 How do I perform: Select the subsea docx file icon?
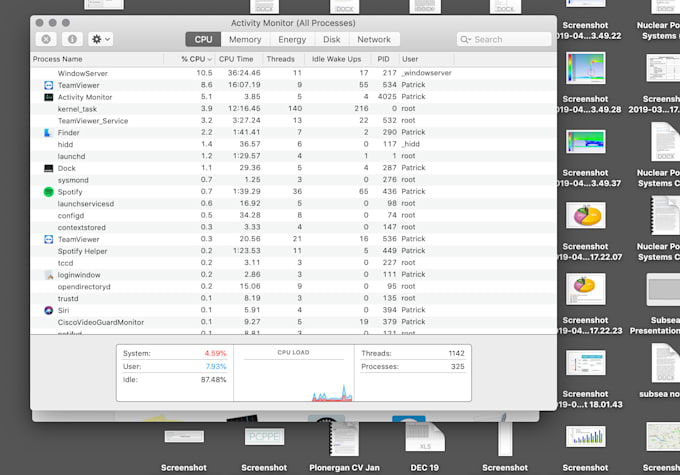(664, 362)
